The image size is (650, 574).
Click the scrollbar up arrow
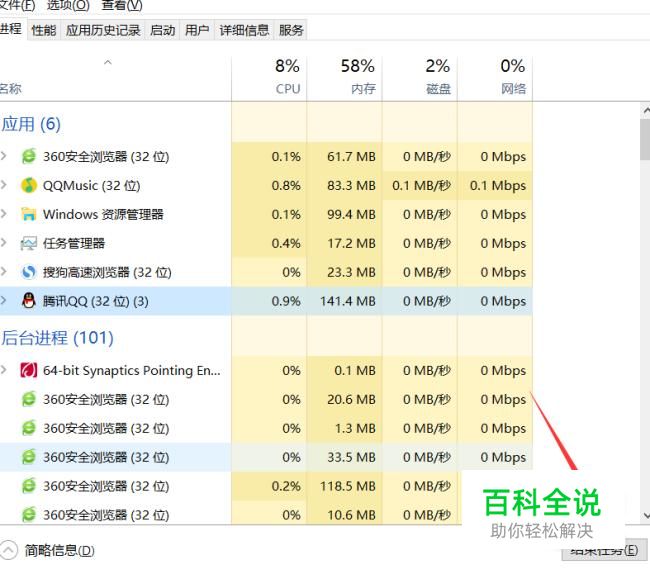[645, 110]
